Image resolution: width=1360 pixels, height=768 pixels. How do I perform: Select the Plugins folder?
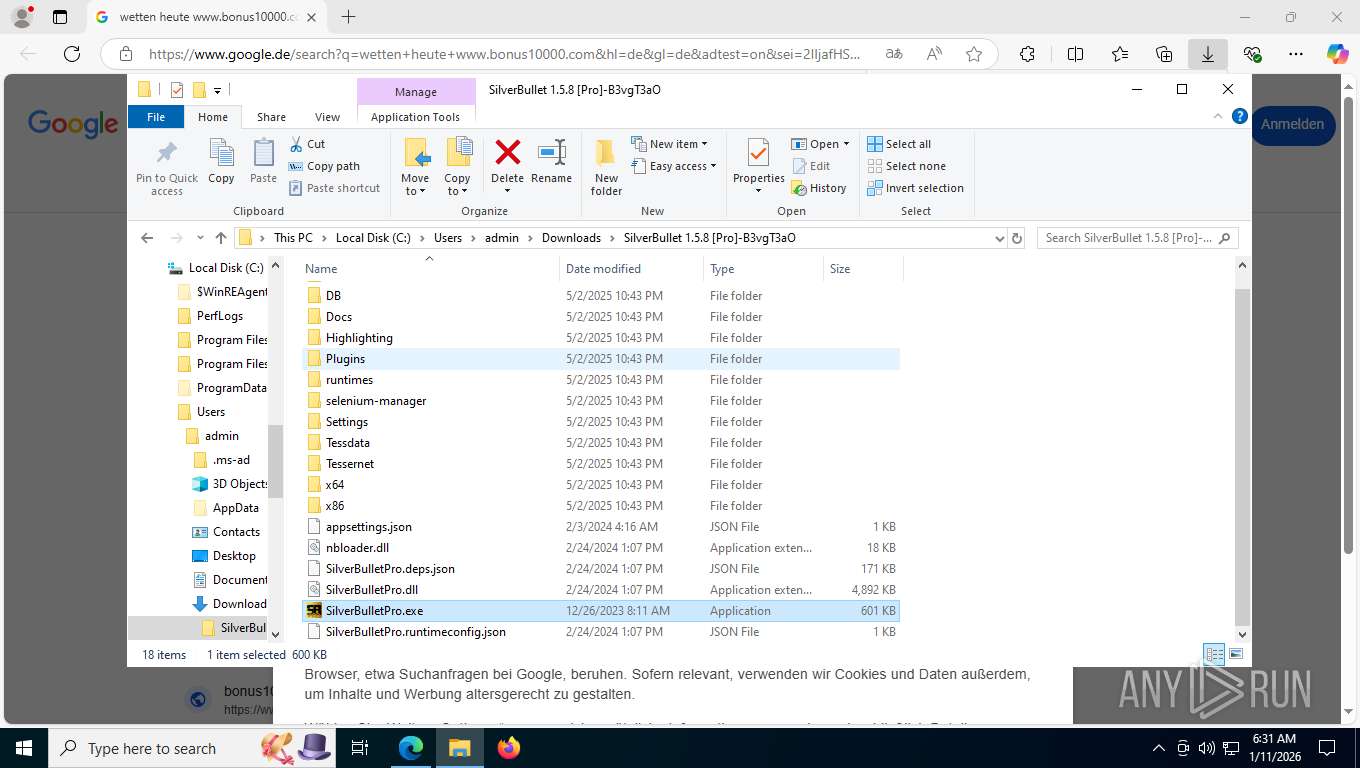pos(600,359)
